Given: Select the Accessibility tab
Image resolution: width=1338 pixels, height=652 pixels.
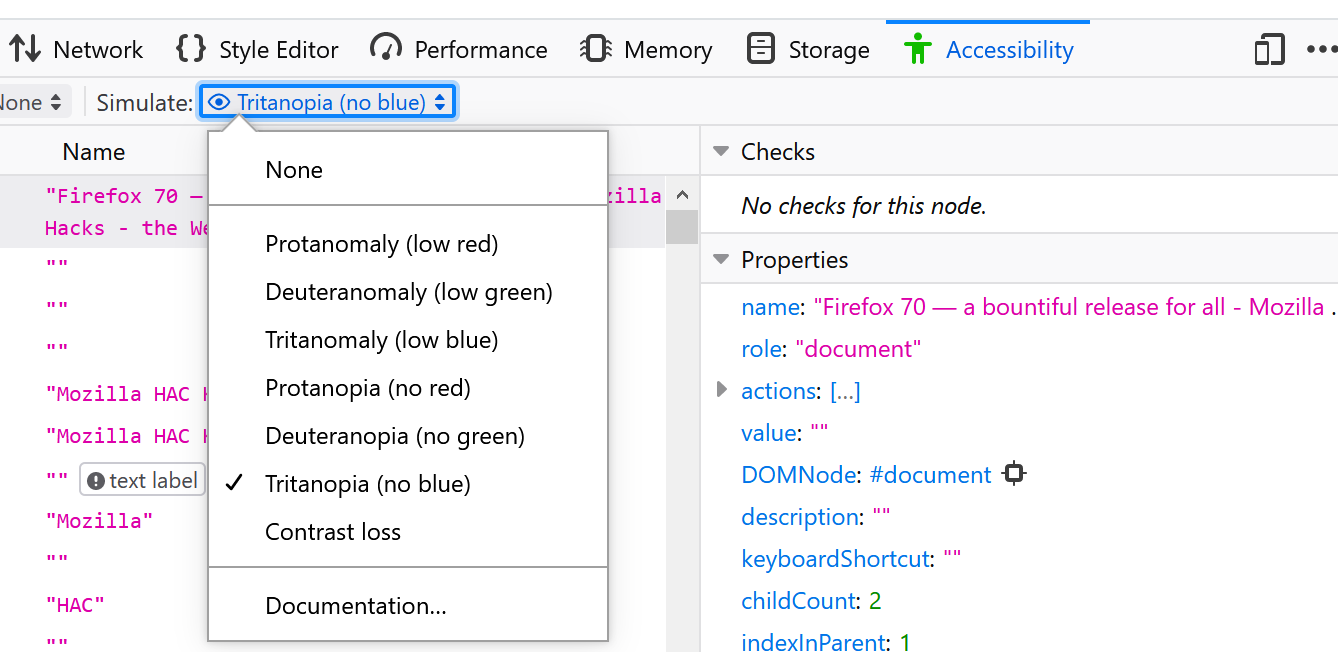Looking at the screenshot, I should (x=988, y=49).
